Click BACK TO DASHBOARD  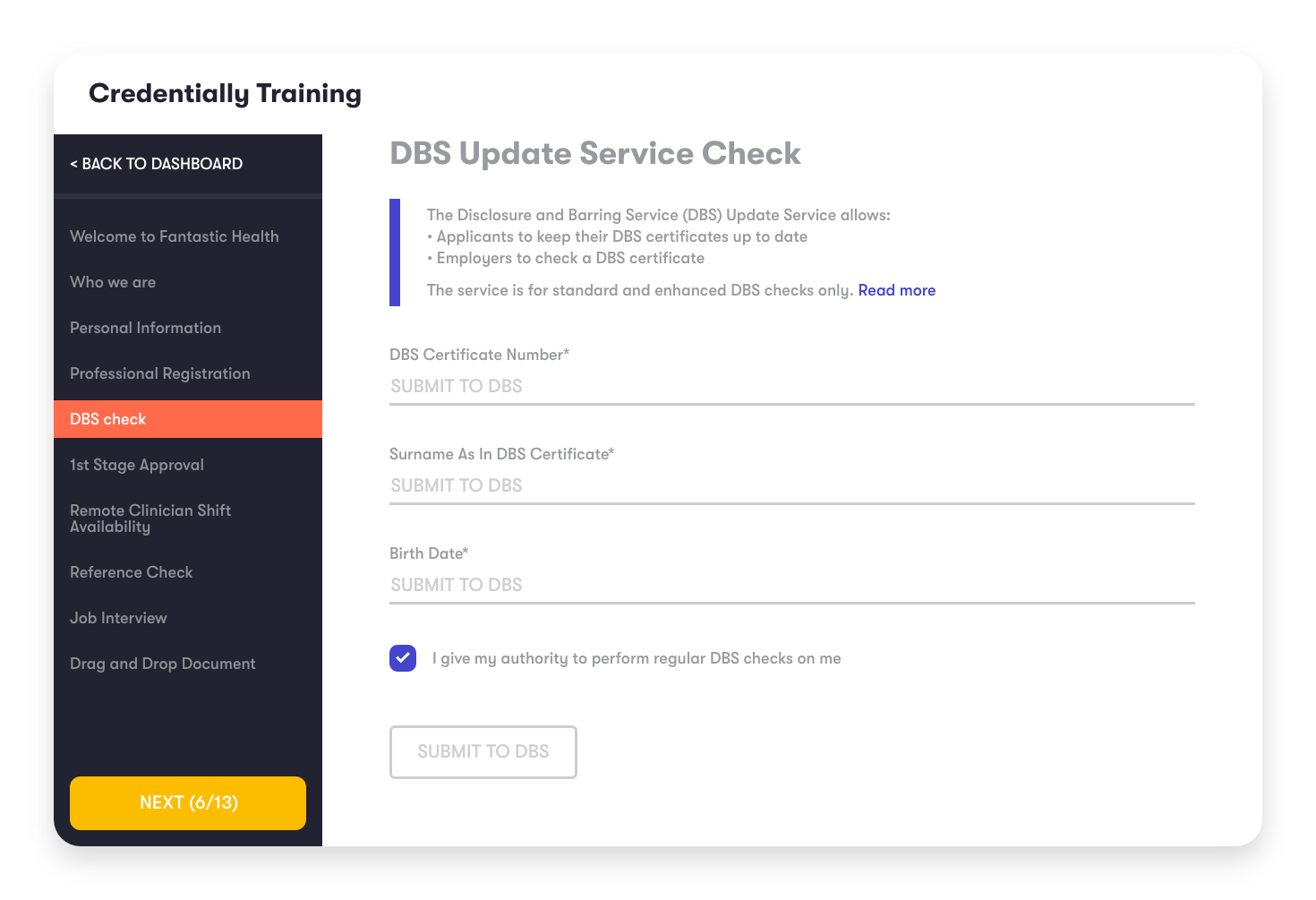point(157,164)
